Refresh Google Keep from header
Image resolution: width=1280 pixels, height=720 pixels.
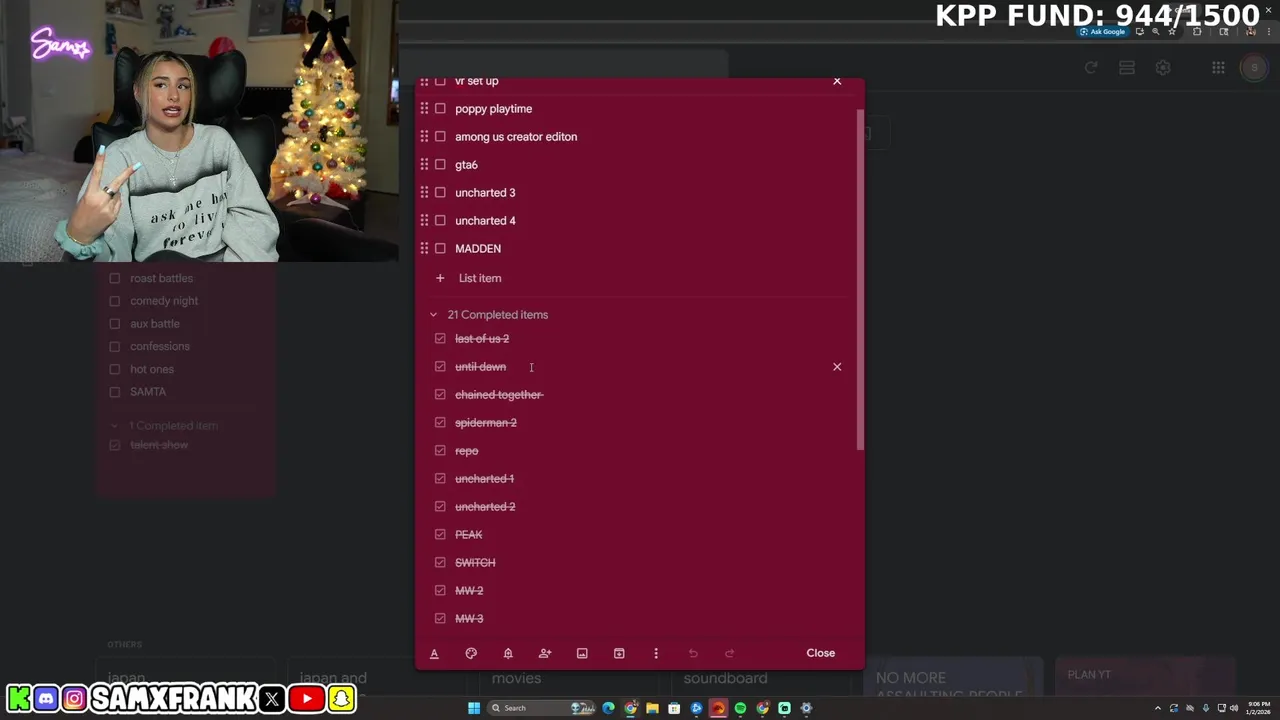[x=1091, y=68]
